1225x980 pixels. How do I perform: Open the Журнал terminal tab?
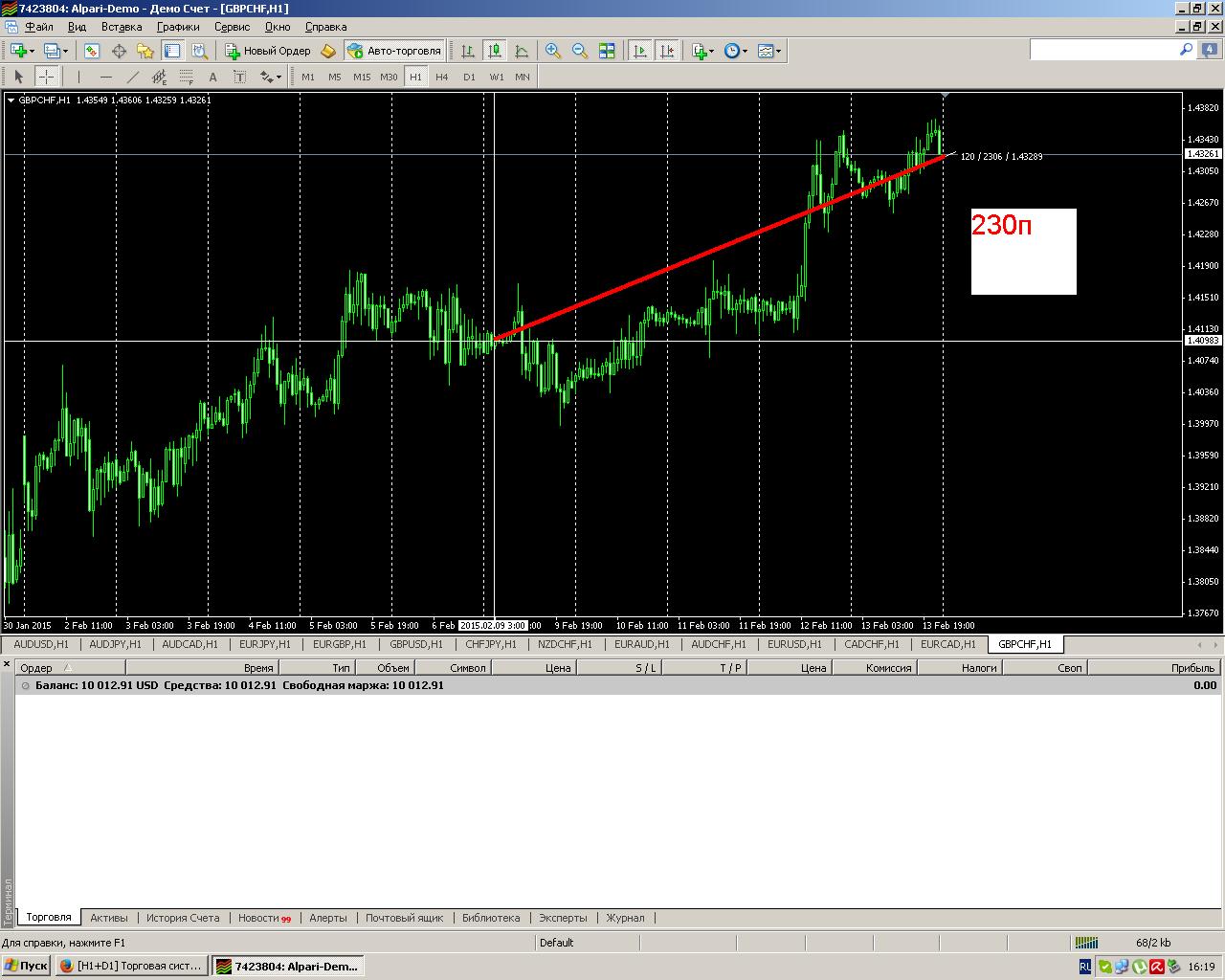coord(625,918)
